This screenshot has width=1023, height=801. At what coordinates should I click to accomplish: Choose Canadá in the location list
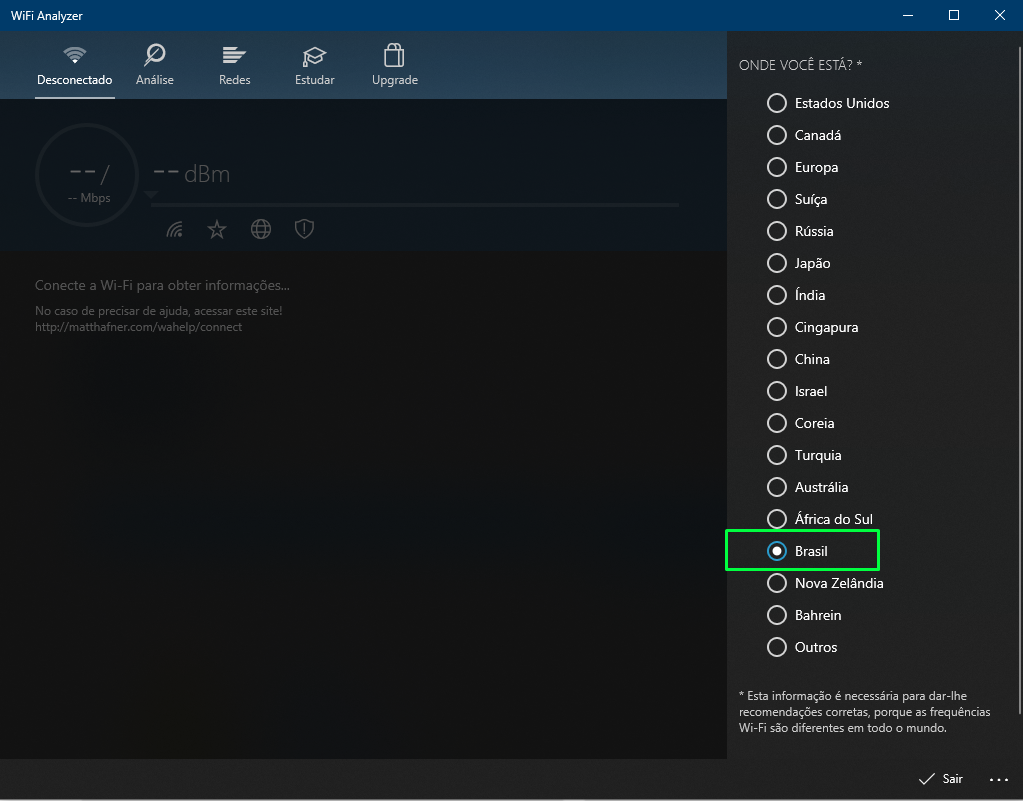(x=777, y=135)
